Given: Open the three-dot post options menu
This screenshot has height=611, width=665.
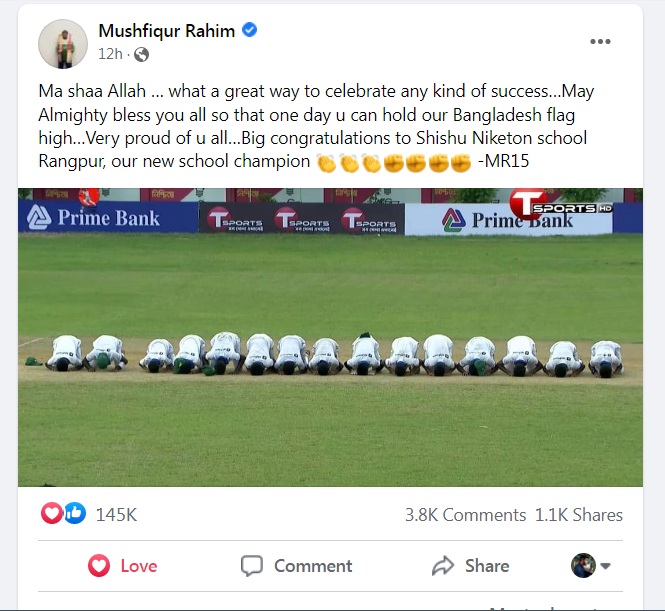Looking at the screenshot, I should [600, 42].
